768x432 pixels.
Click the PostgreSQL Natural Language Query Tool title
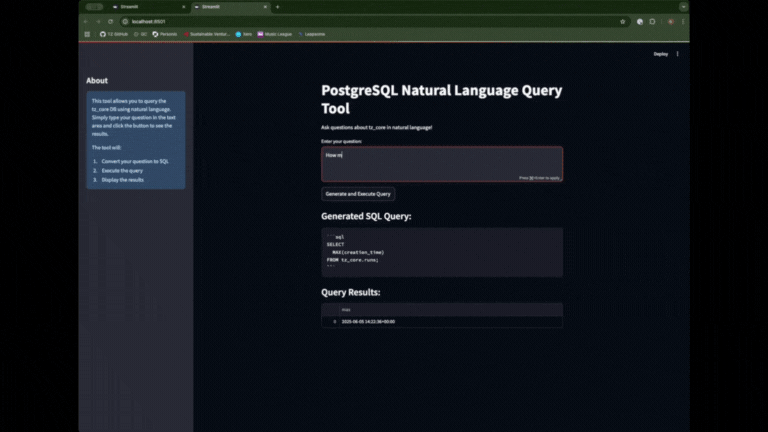pos(442,99)
